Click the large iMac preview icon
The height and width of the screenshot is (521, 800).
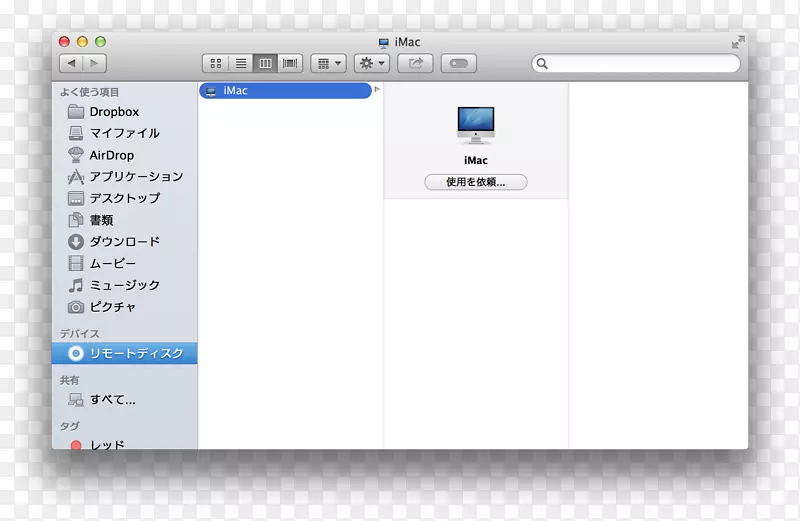pyautogui.click(x=476, y=125)
